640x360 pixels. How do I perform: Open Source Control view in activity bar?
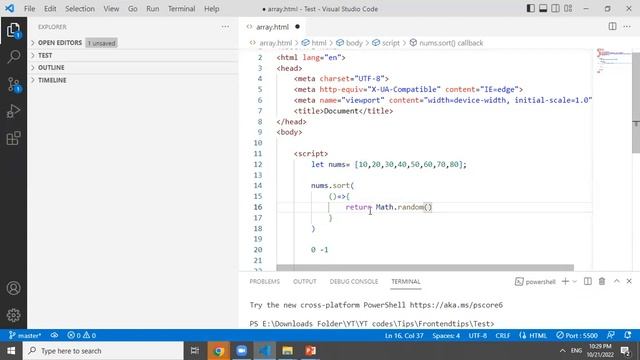13,84
